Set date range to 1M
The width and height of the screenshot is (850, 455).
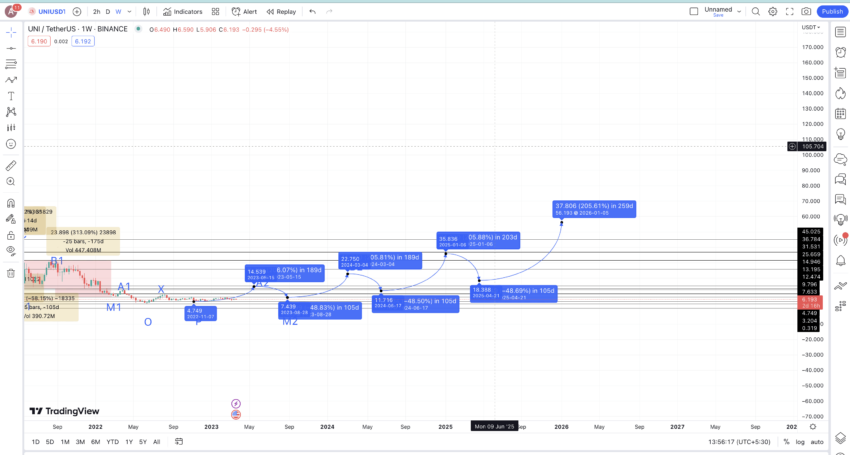click(65, 442)
